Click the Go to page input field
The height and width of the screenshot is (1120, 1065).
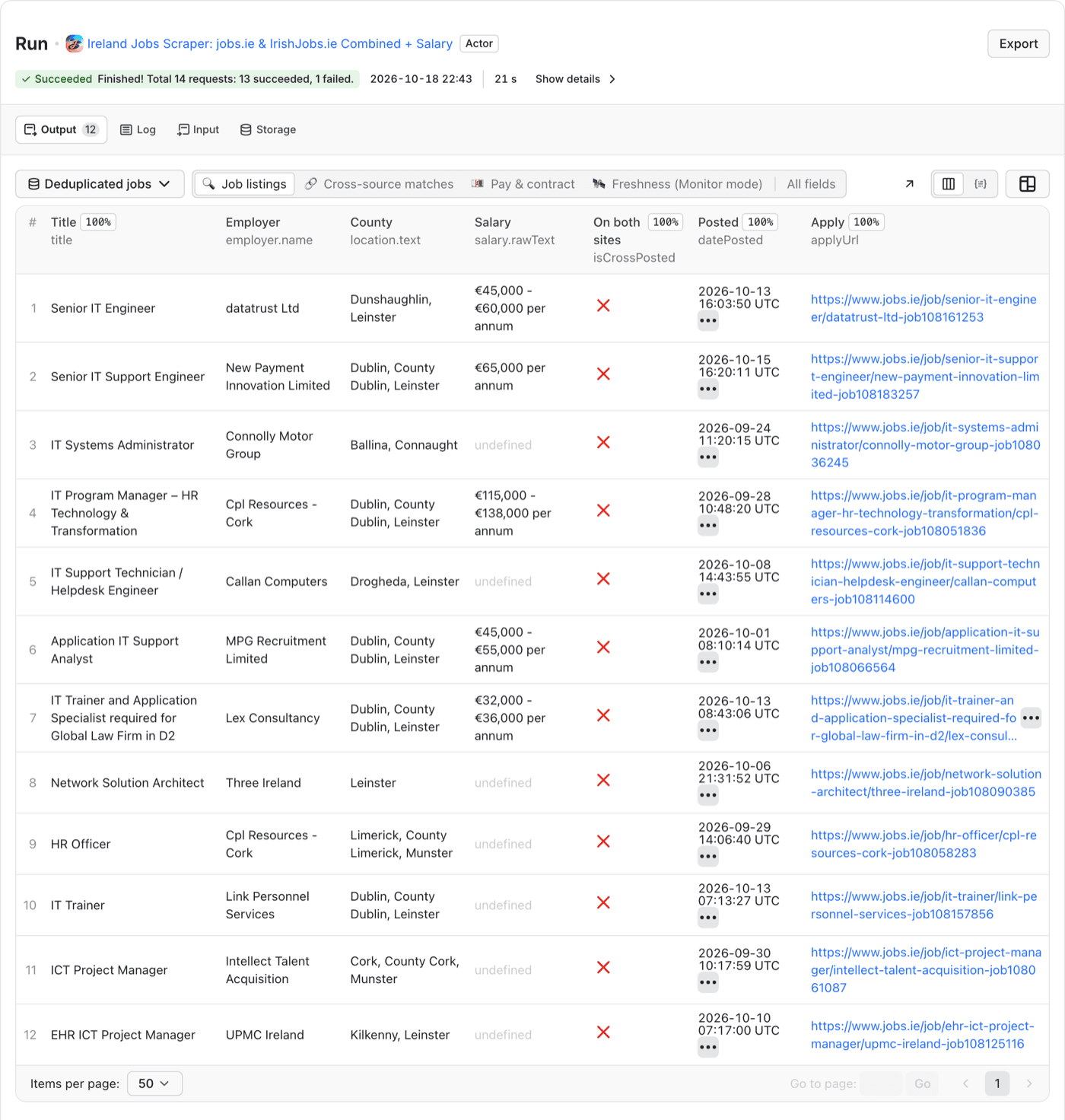point(882,1083)
